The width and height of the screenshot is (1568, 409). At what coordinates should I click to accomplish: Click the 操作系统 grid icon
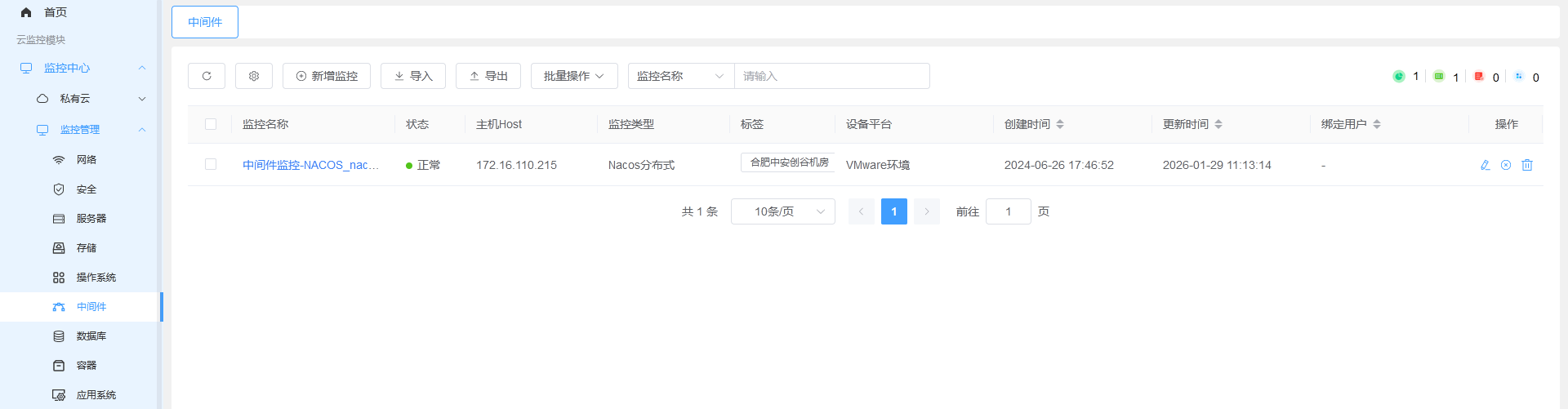click(59, 278)
